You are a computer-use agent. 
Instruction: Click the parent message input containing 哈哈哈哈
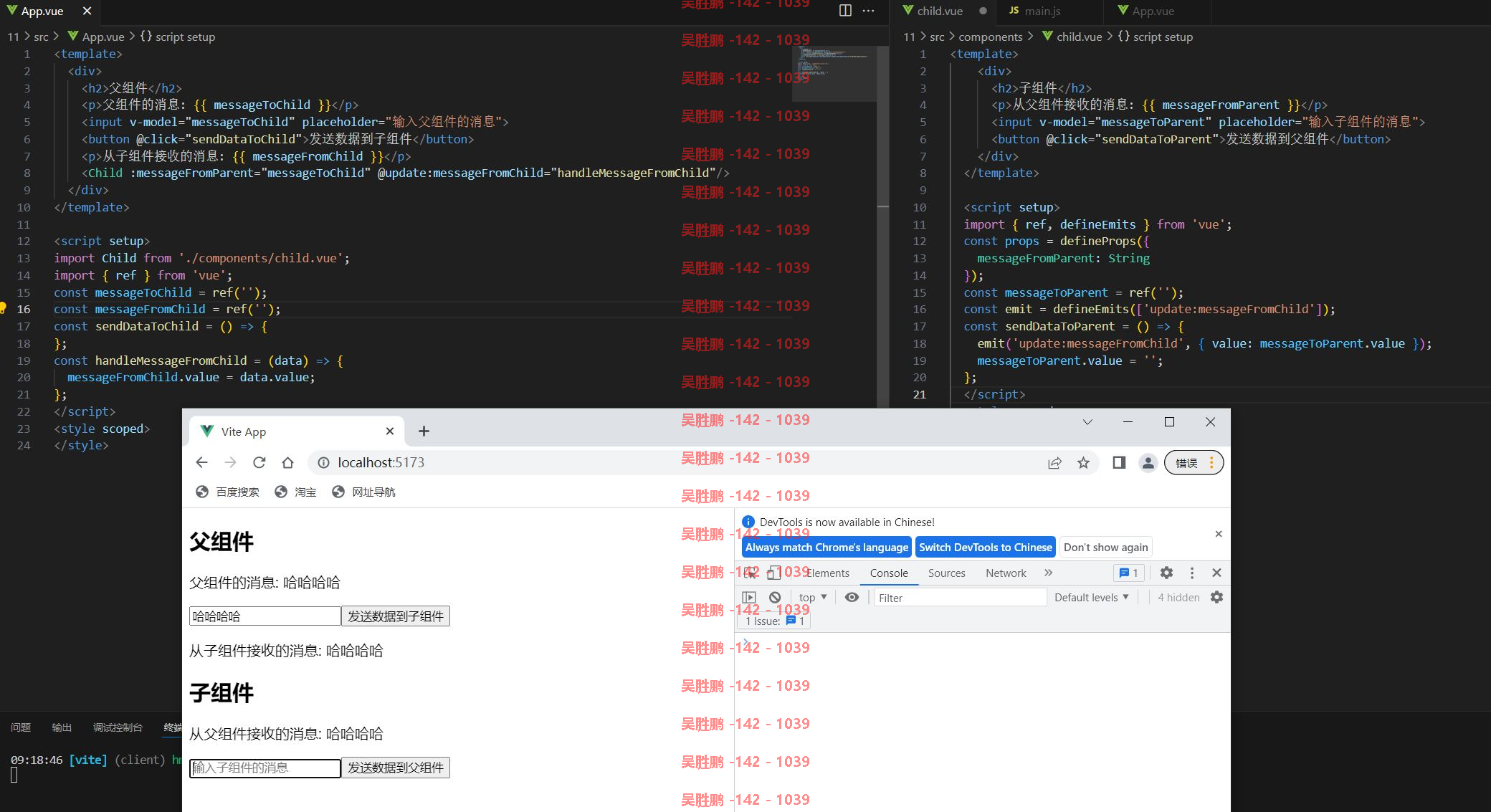coord(265,616)
